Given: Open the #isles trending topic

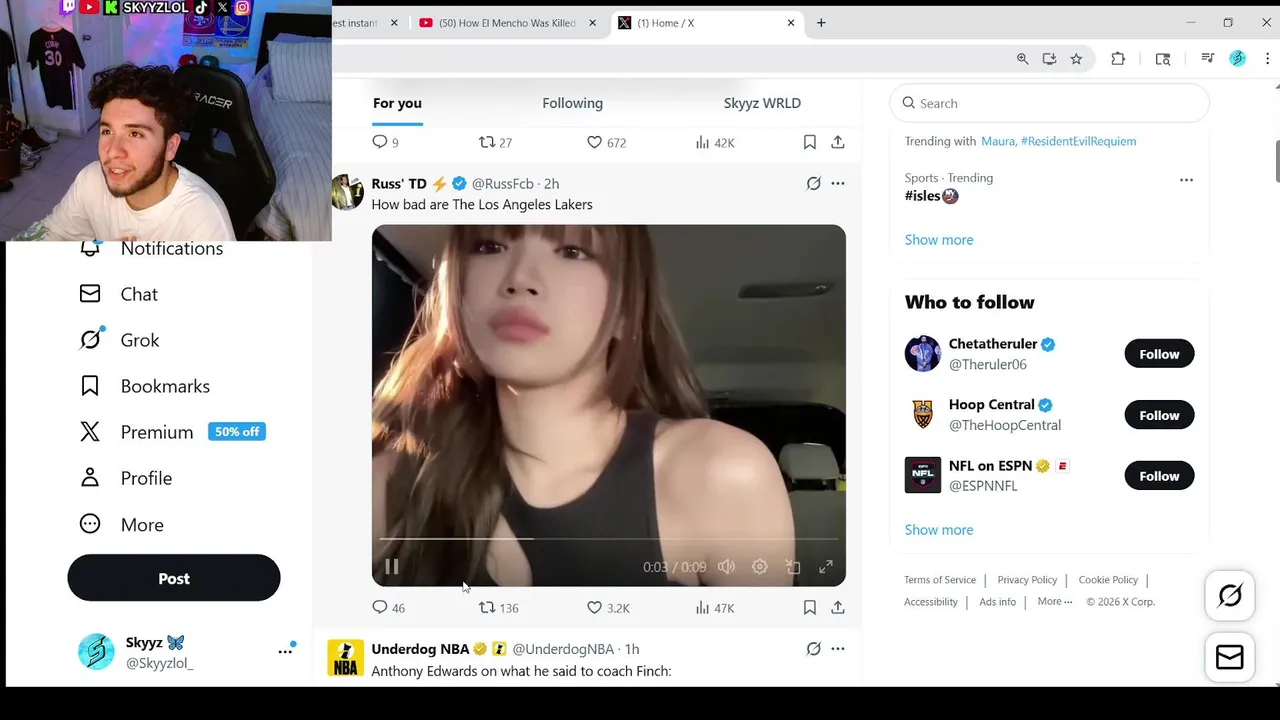Looking at the screenshot, I should [x=931, y=196].
